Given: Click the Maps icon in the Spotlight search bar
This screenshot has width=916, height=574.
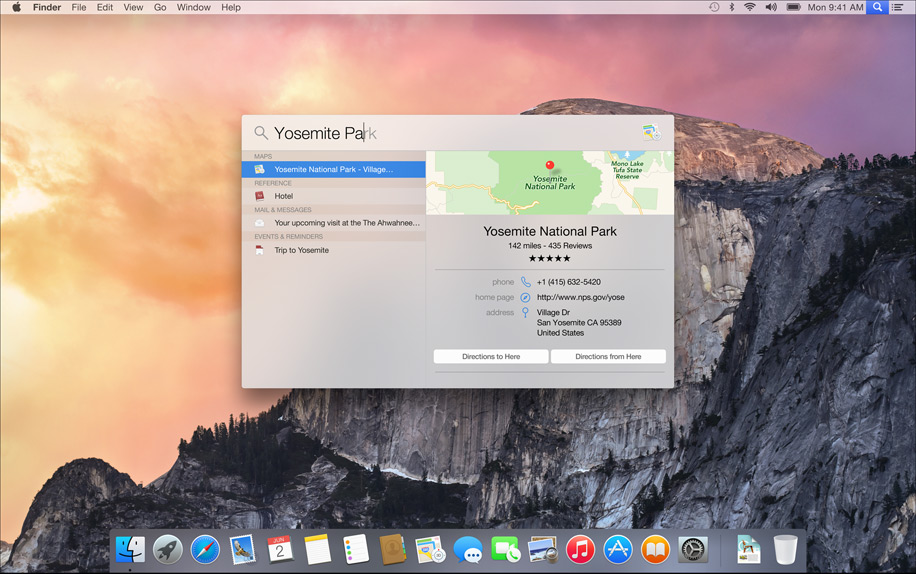Looking at the screenshot, I should click(x=651, y=132).
